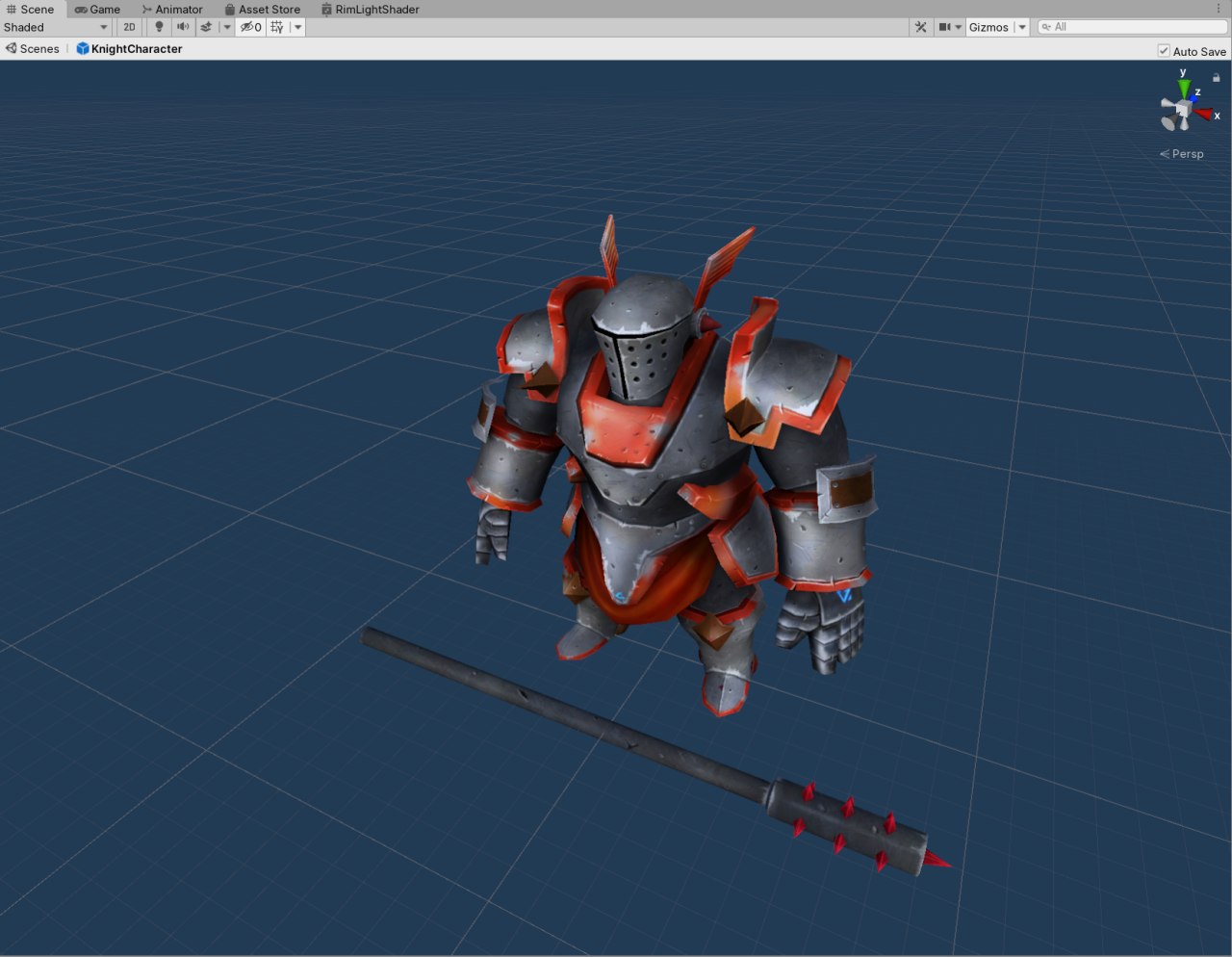Click the knight's large gauntlet
The width and height of the screenshot is (1232, 957).
[x=821, y=631]
